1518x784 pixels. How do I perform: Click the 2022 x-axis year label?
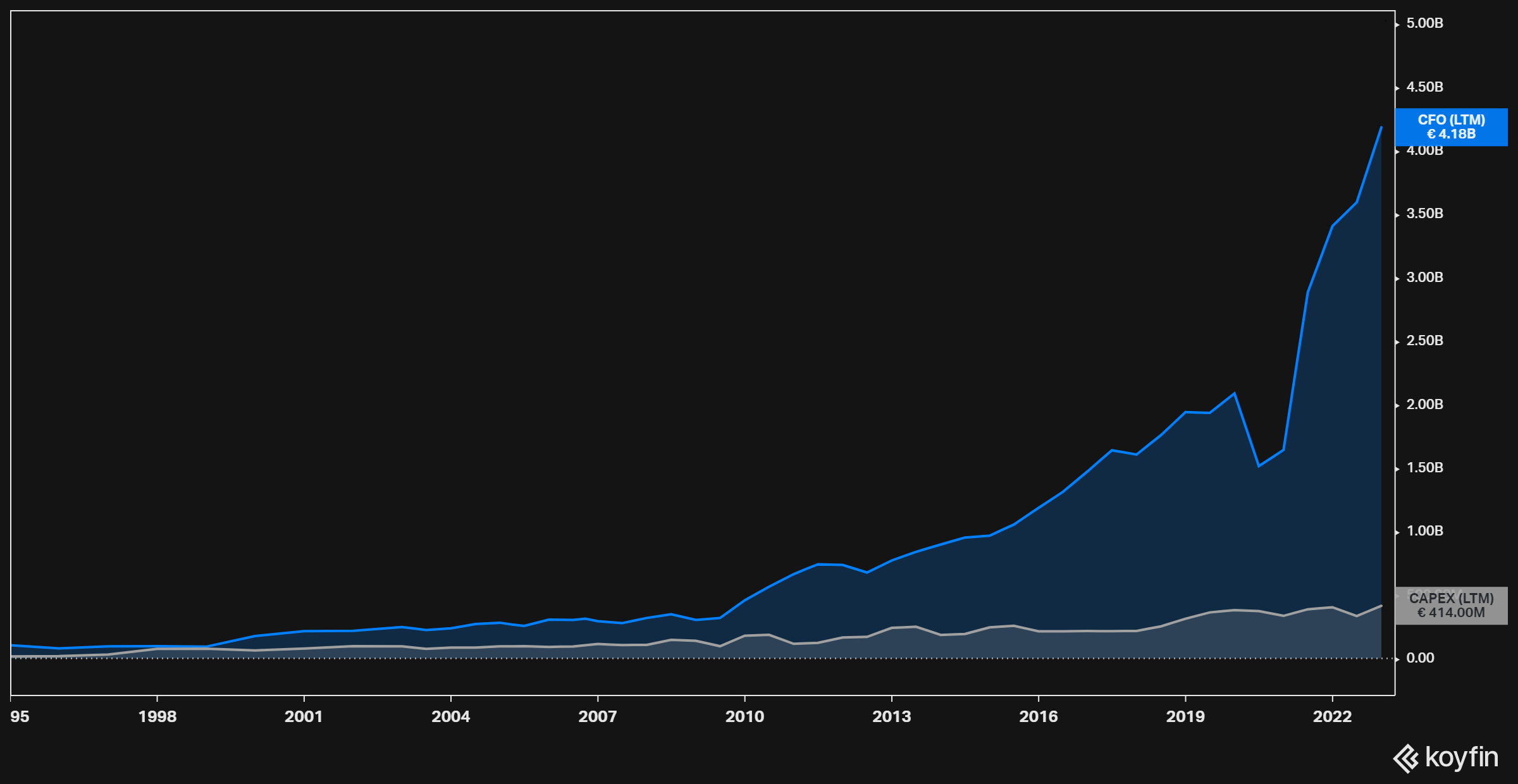pos(1333,716)
